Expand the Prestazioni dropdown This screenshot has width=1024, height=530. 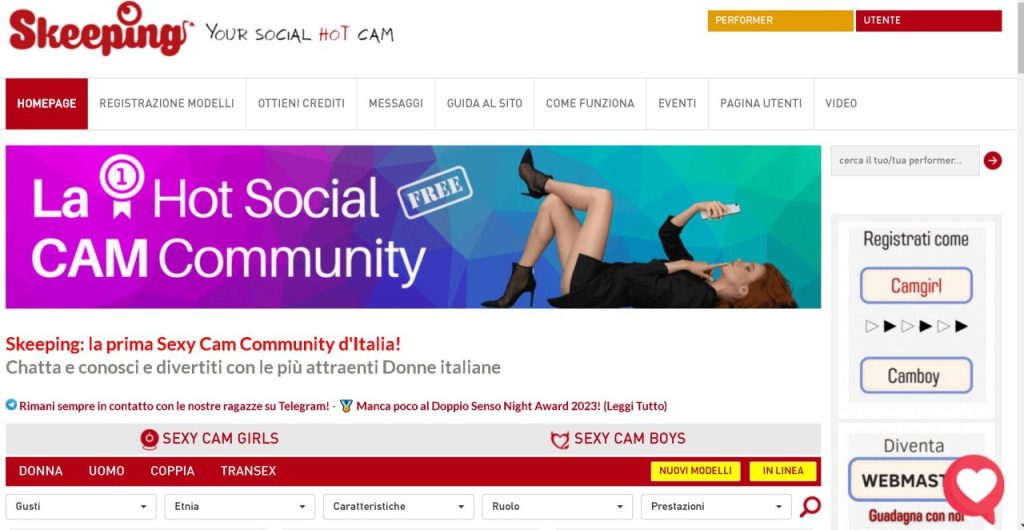[x=716, y=507]
